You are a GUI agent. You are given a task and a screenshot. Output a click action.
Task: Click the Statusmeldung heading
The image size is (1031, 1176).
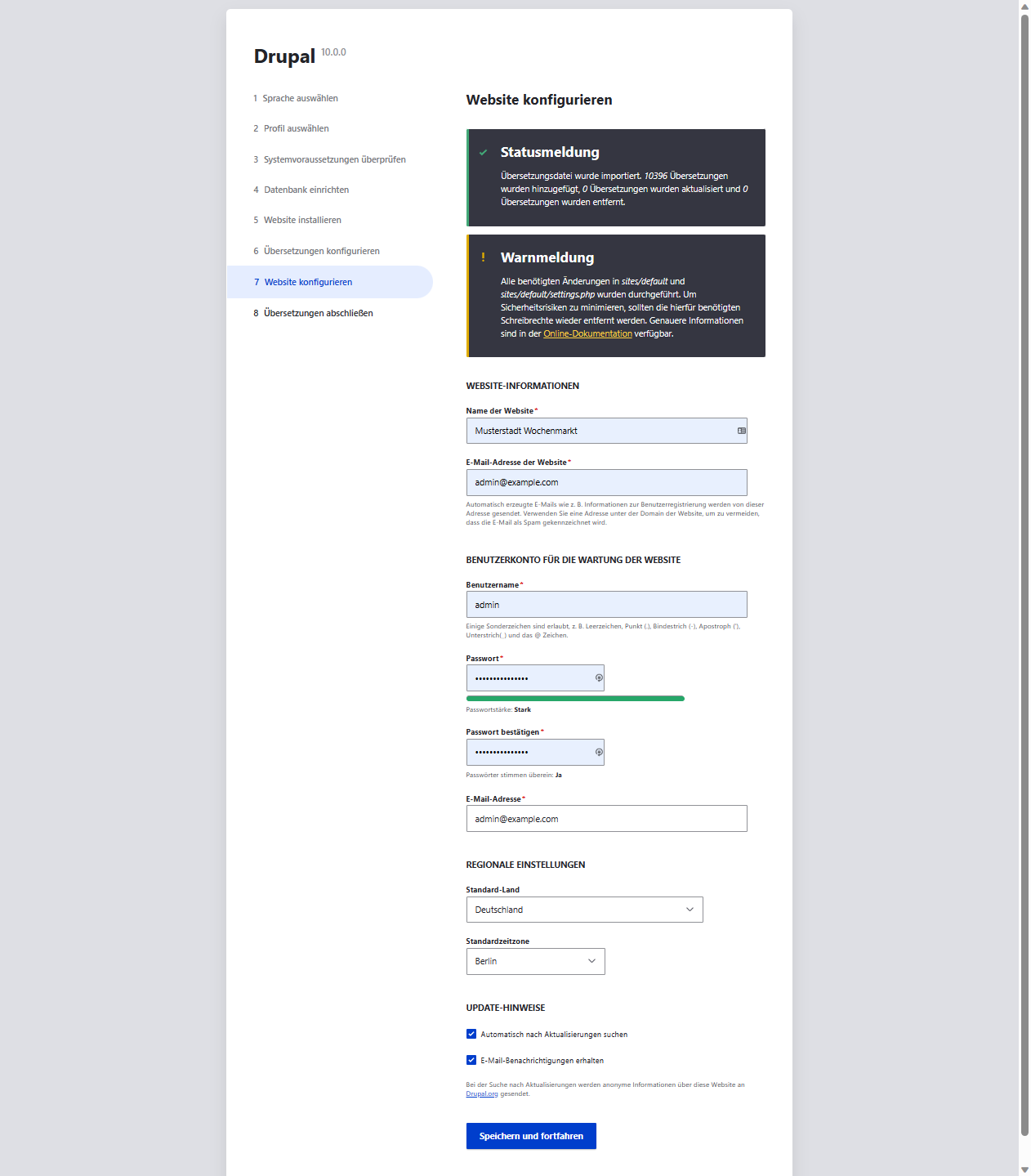coord(550,152)
